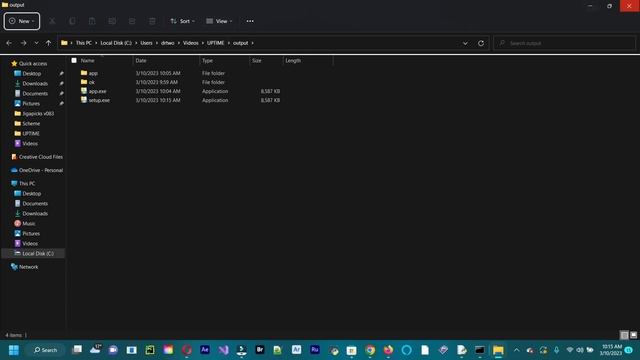
Task: Open the Scheme folder in sidebar
Action: 31,124
